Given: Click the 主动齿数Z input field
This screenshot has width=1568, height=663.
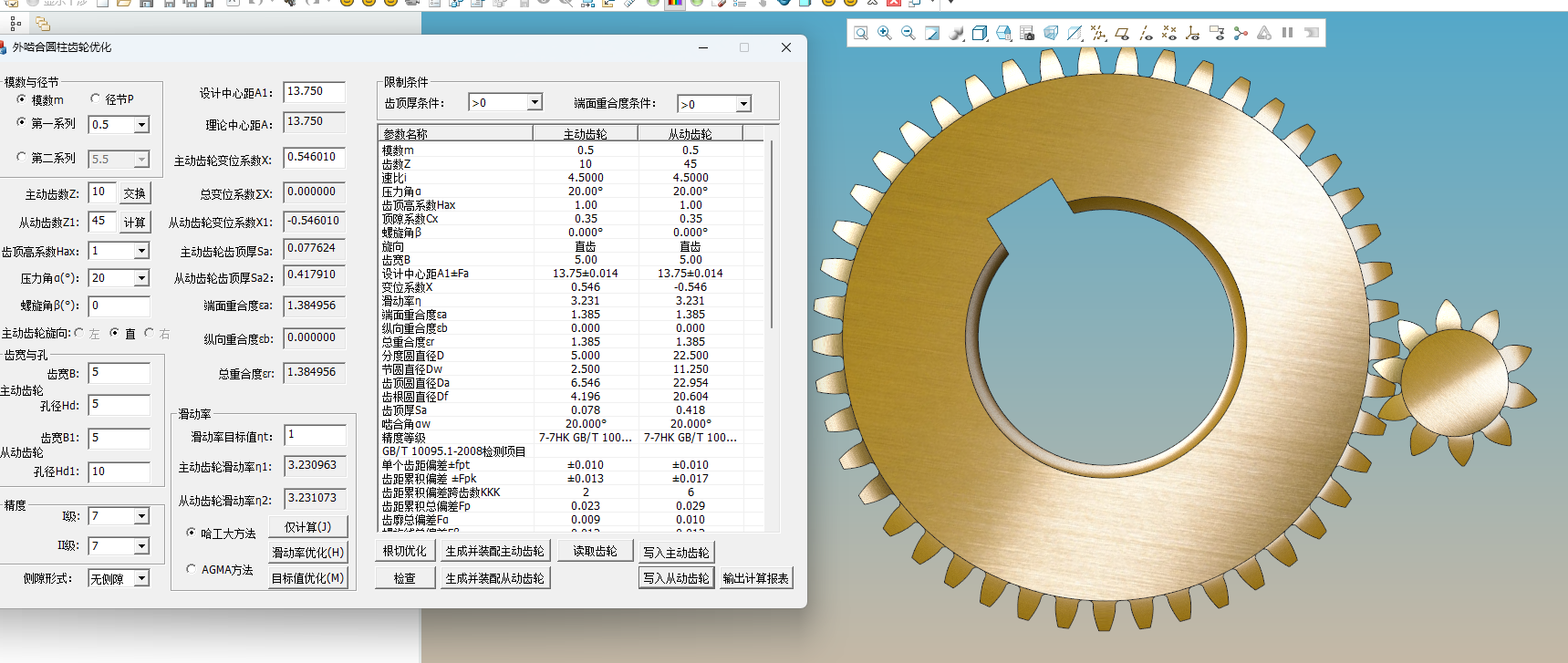Looking at the screenshot, I should tap(102, 192).
